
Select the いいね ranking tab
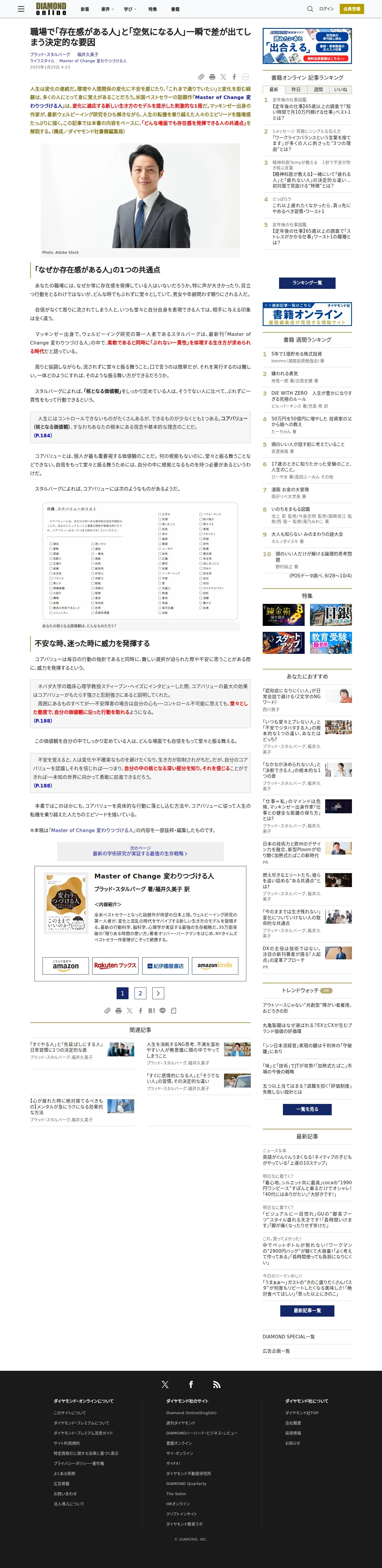click(341, 90)
